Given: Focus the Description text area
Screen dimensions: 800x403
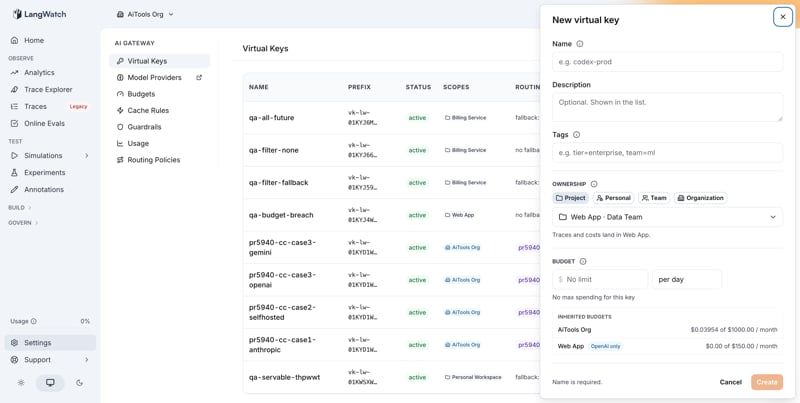Looking at the screenshot, I should click(667, 107).
